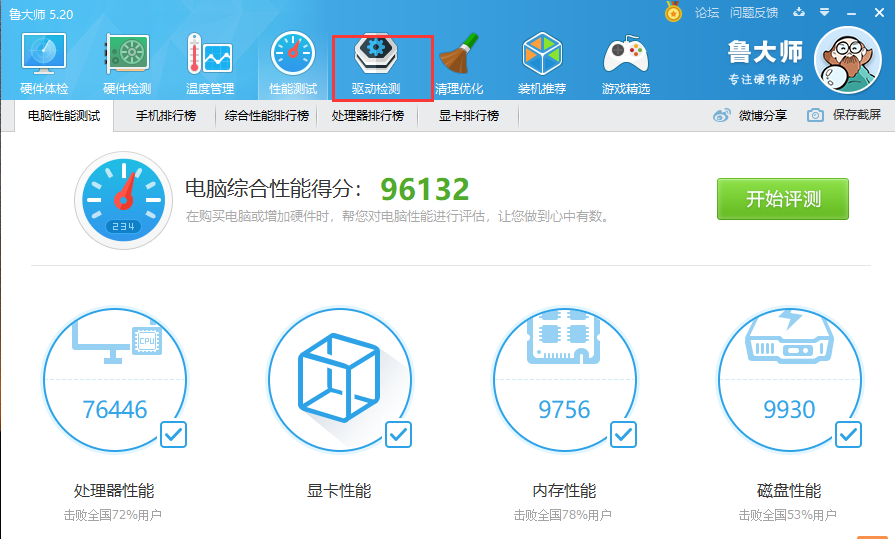Click the 微博分享 share link
This screenshot has height=539, width=895.
pos(750,116)
